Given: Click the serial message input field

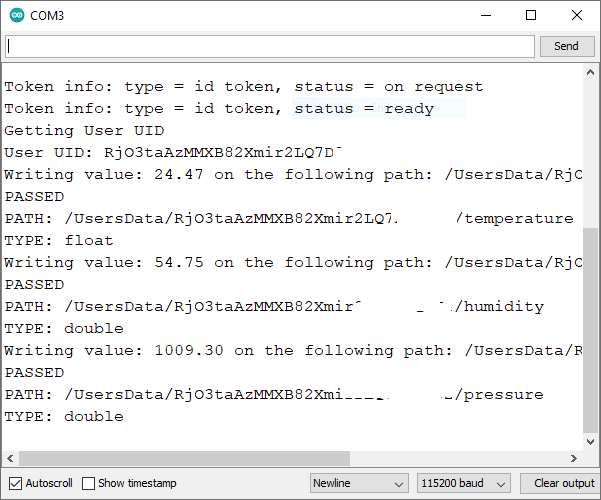Looking at the screenshot, I should click(x=270, y=46).
